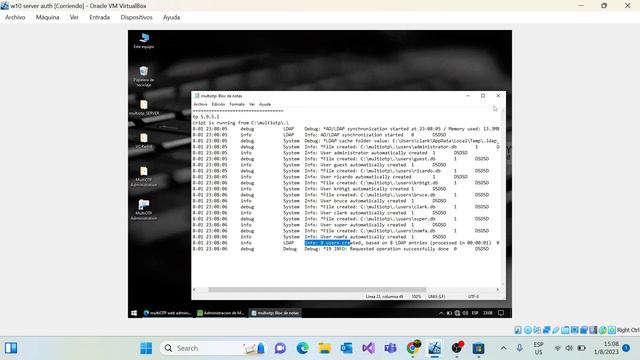The image size is (640, 360).
Task: Open Notepad's Ayuda menu
Action: coord(265,104)
